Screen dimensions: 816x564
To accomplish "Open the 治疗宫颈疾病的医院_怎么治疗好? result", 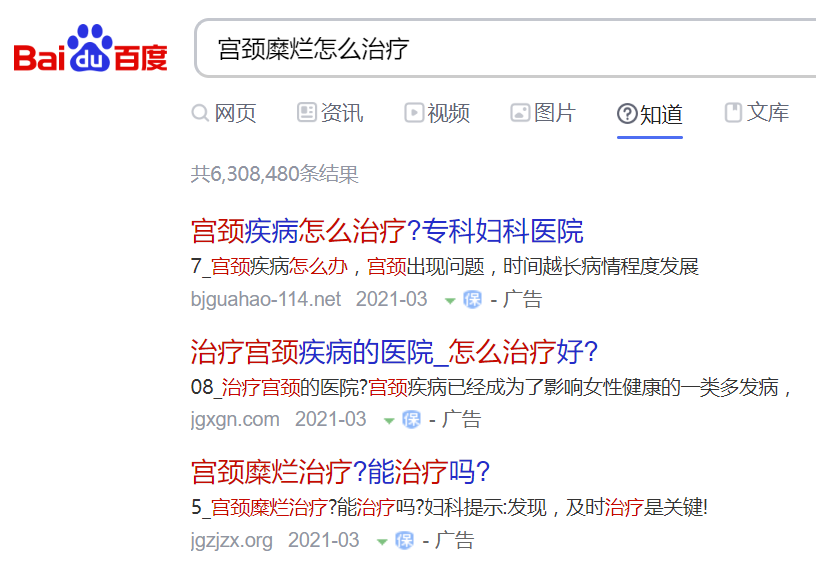I will [x=394, y=352].
